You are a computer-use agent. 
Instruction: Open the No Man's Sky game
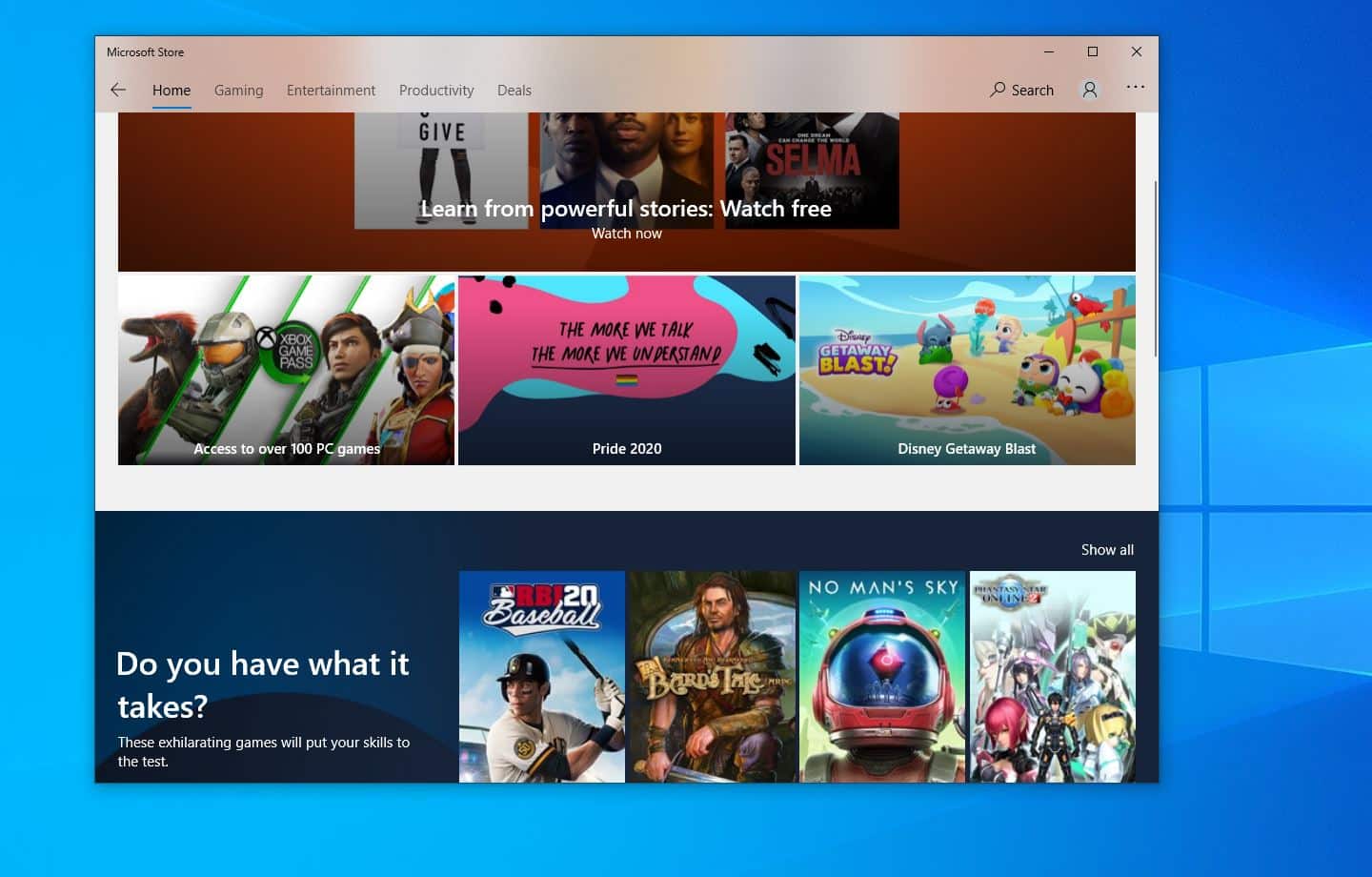coord(882,677)
